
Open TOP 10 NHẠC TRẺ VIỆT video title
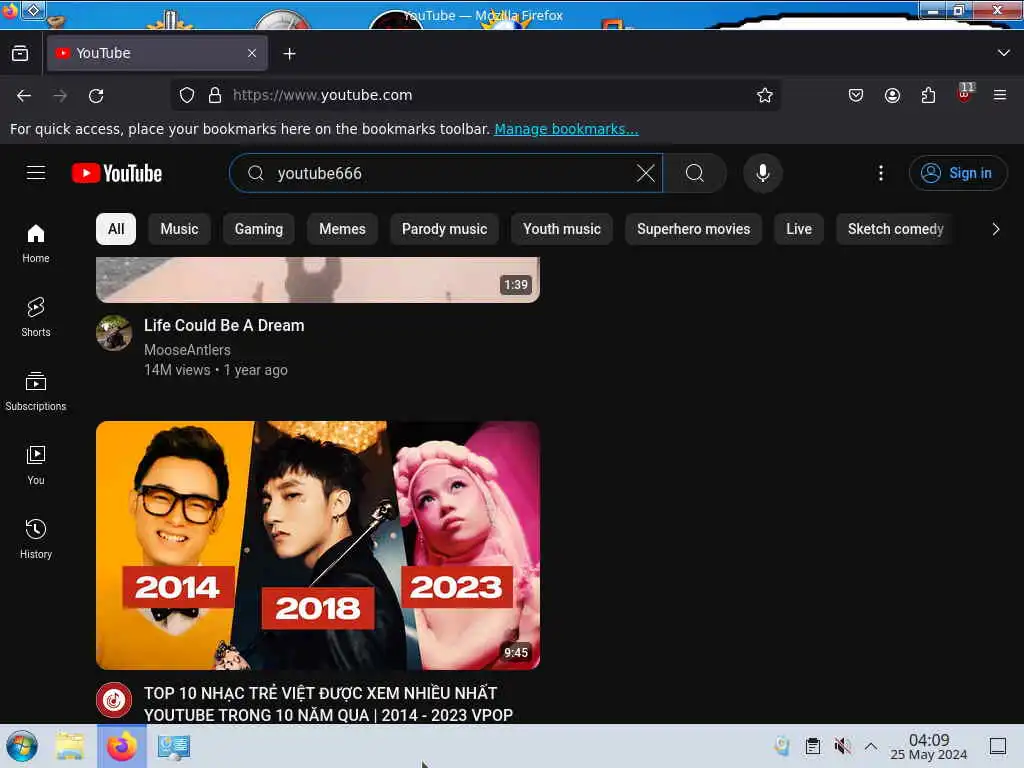pos(328,704)
